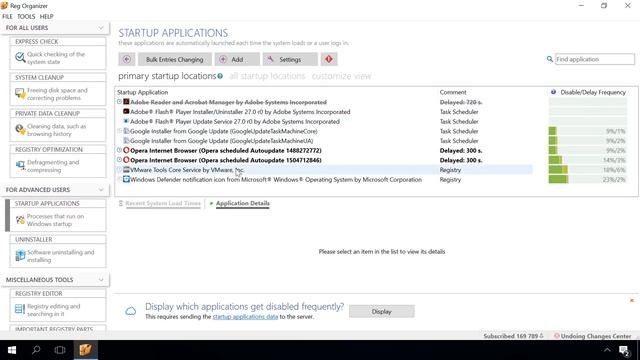
Task: Click the frequency bar for GoogleUpdateTaskMachineCore row
Action: (587, 131)
